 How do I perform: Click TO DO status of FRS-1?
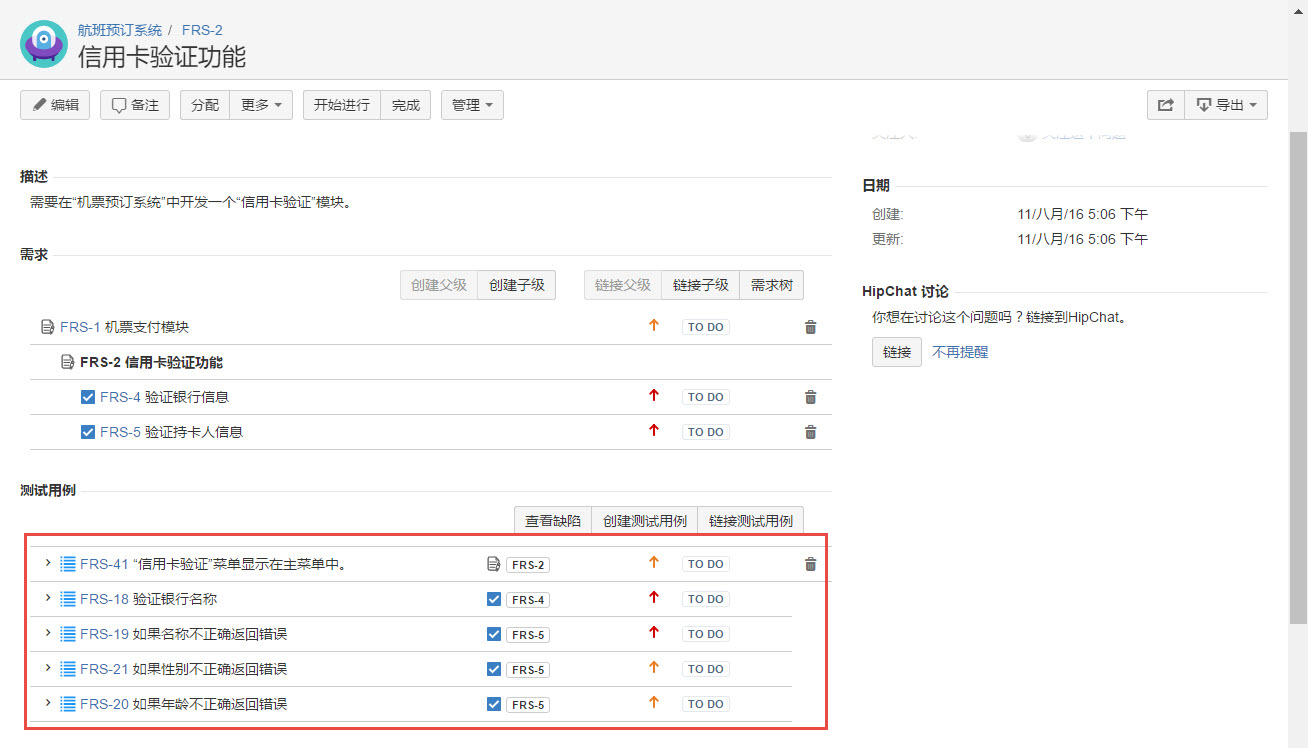click(x=706, y=327)
